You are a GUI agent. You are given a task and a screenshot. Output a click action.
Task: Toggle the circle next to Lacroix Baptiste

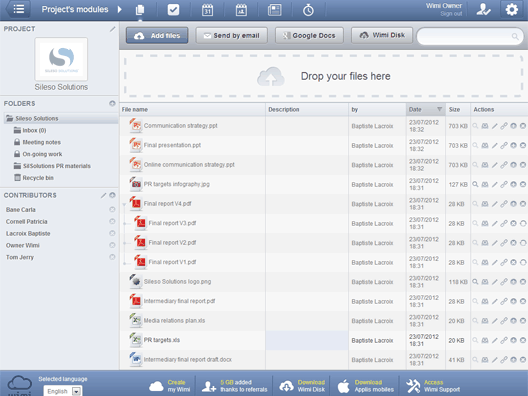112,233
